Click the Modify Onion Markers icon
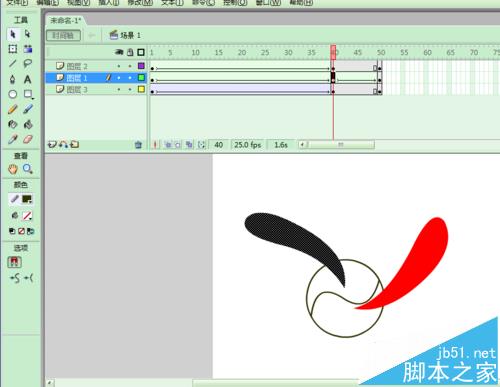 tap(202, 145)
